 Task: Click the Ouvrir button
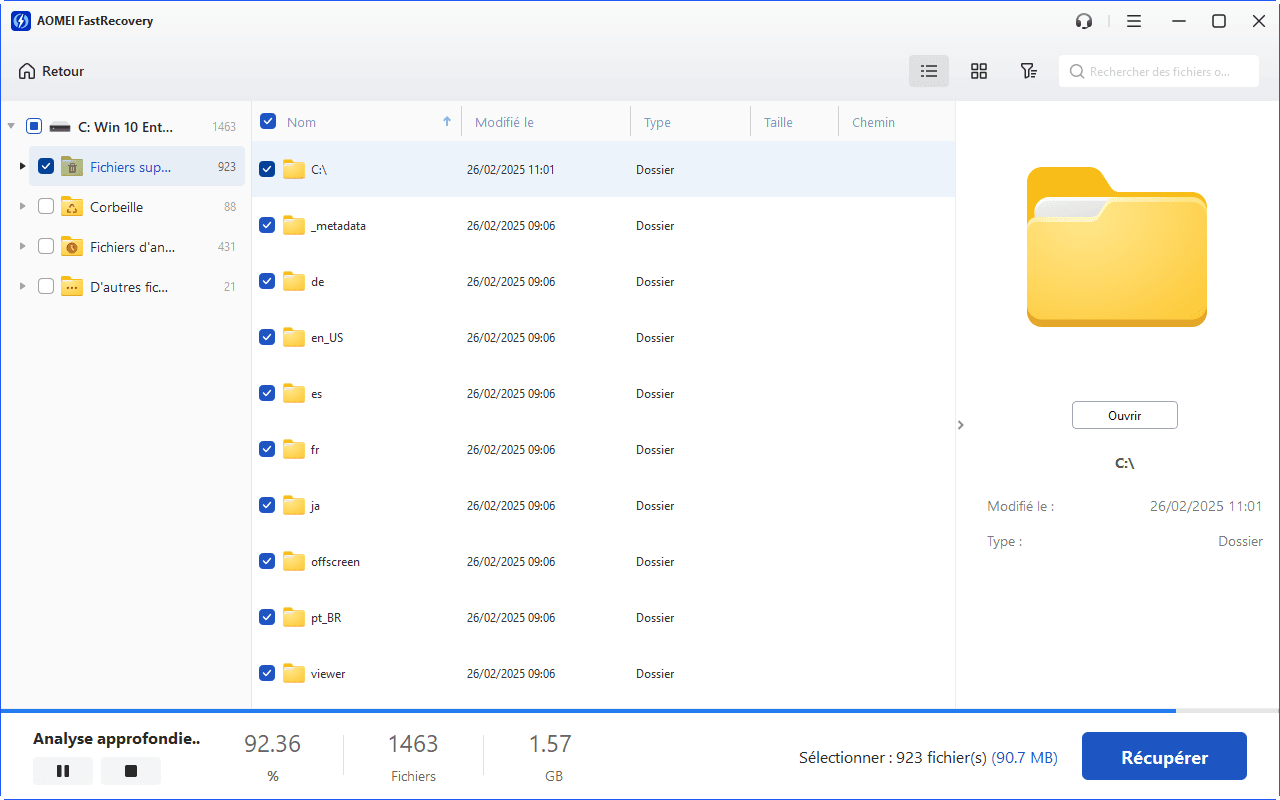(x=1124, y=415)
